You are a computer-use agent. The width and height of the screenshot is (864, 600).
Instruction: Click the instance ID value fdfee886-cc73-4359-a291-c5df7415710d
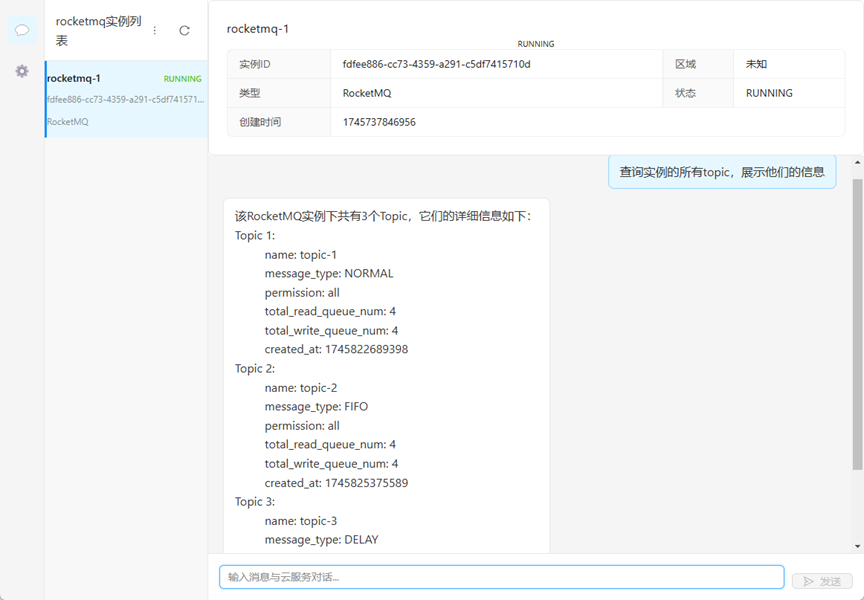click(x=436, y=64)
